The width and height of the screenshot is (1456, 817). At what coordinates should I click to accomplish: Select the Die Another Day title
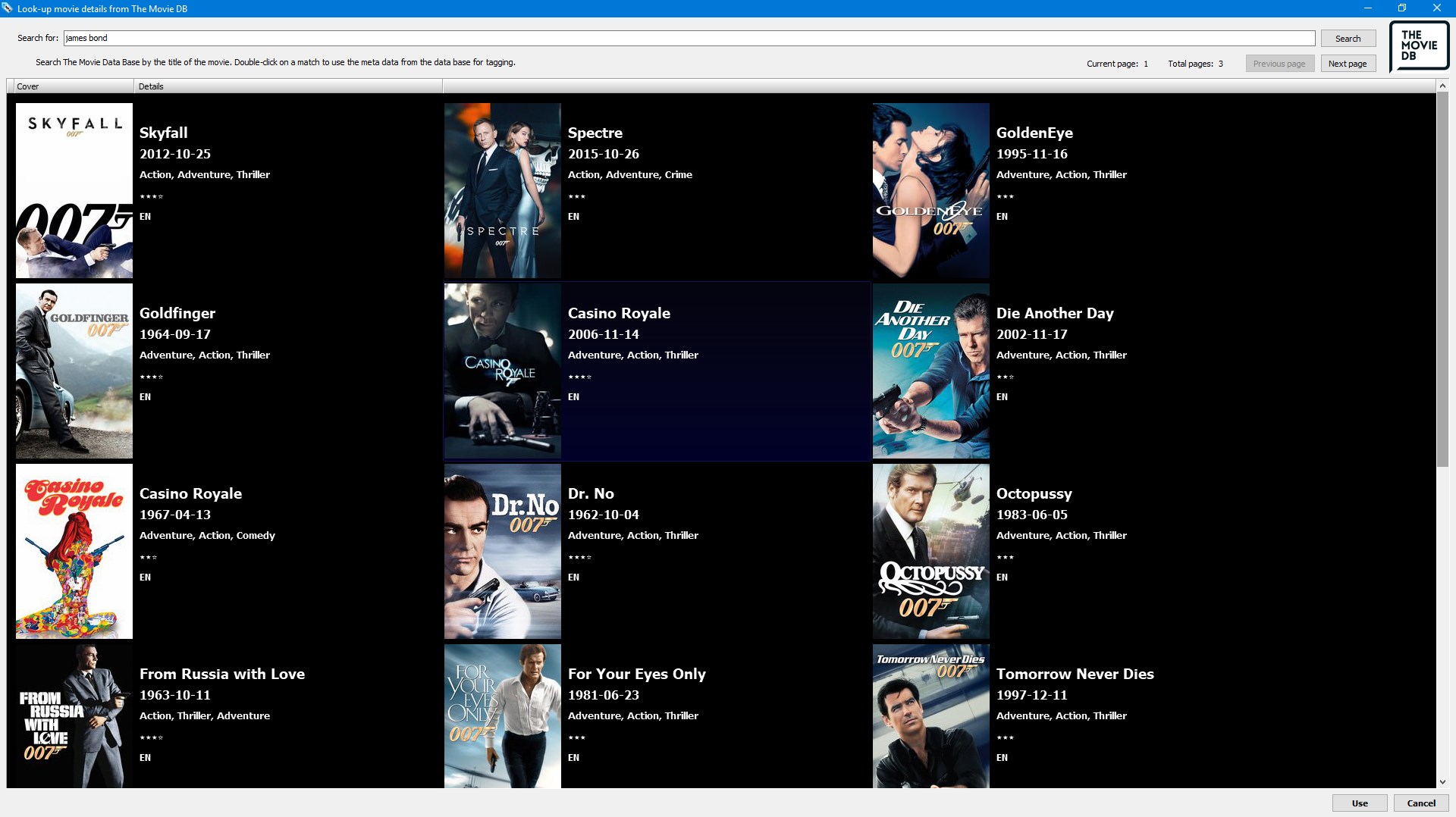pos(1055,313)
